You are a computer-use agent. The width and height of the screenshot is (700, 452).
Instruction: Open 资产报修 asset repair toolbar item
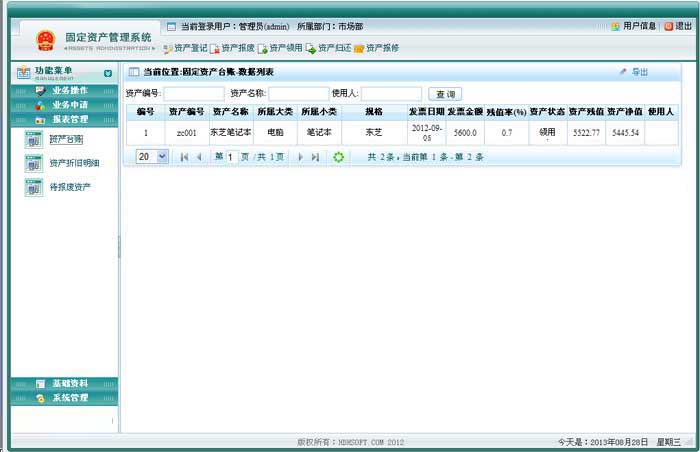pyautogui.click(x=376, y=47)
